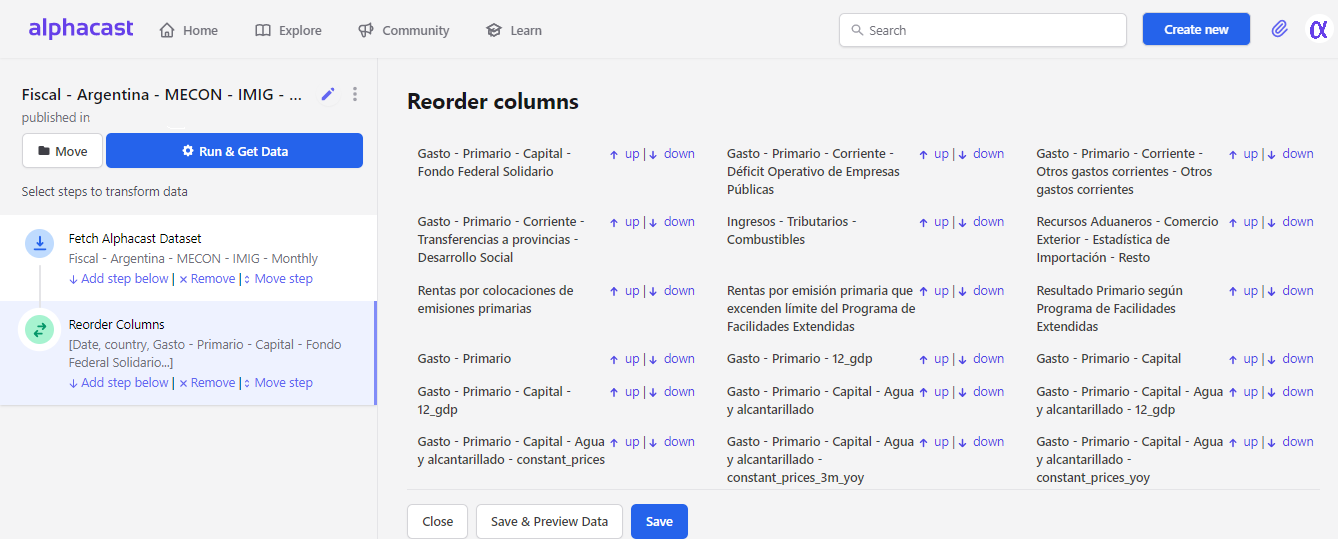
Task: Move 'Recursos Aduaneros' column down
Action: click(x=1290, y=222)
